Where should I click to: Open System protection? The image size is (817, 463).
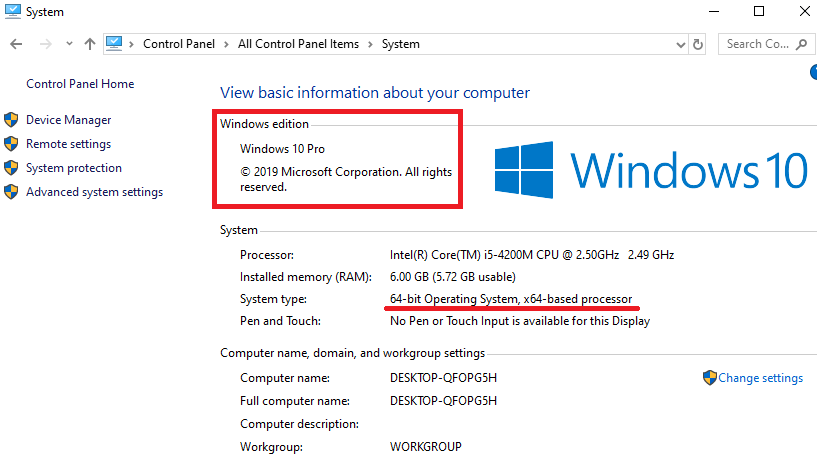74,168
